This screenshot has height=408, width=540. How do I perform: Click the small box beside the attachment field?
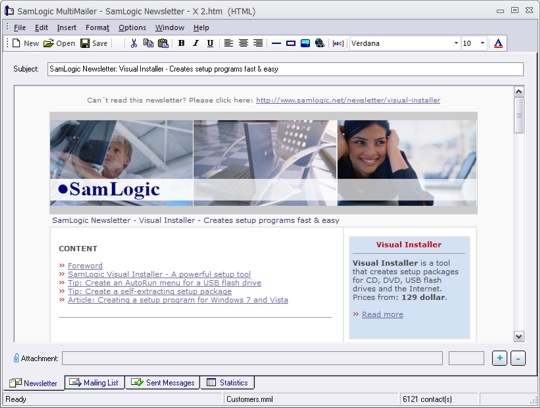tap(466, 358)
